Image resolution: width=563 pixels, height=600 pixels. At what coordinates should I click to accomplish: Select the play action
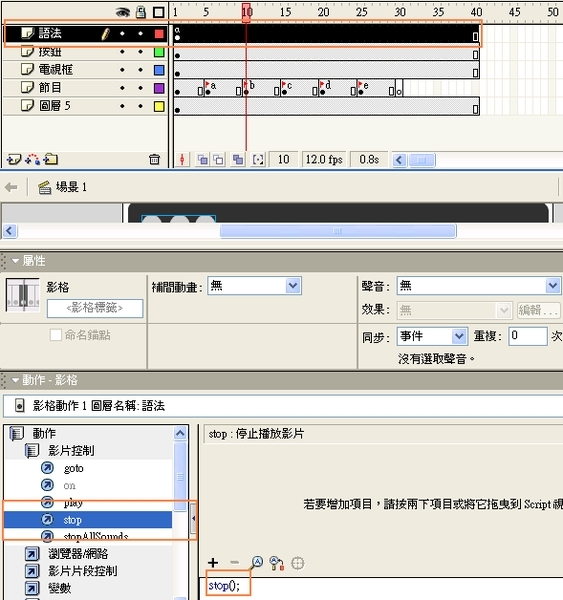coord(73,502)
